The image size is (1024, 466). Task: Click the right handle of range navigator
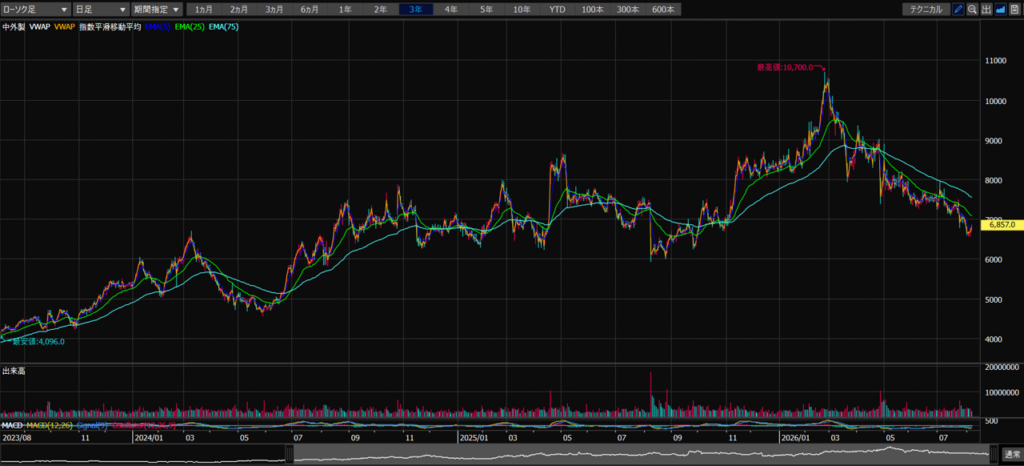994,454
